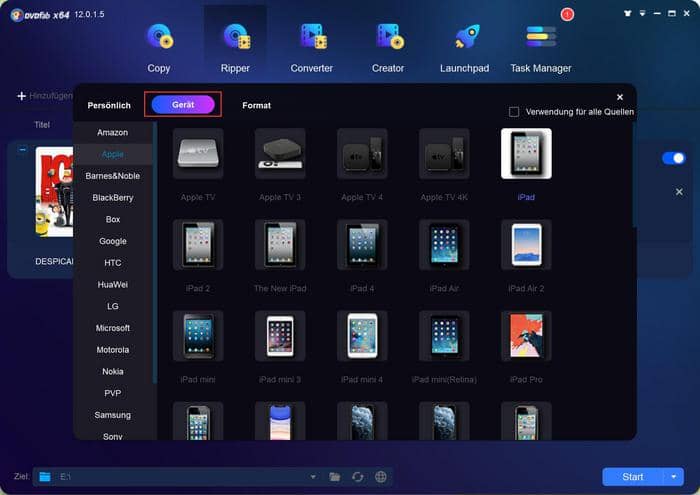Viewport: 700px width, 495px height.
Task: Click Hinzufügen to add a source
Action: click(x=44, y=96)
